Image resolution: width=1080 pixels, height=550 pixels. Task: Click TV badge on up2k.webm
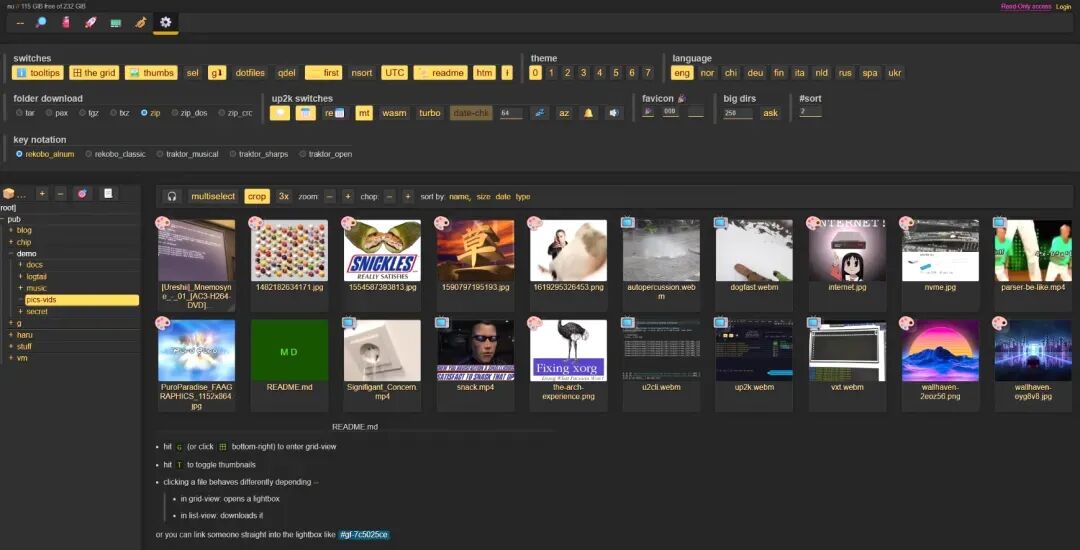[720, 322]
